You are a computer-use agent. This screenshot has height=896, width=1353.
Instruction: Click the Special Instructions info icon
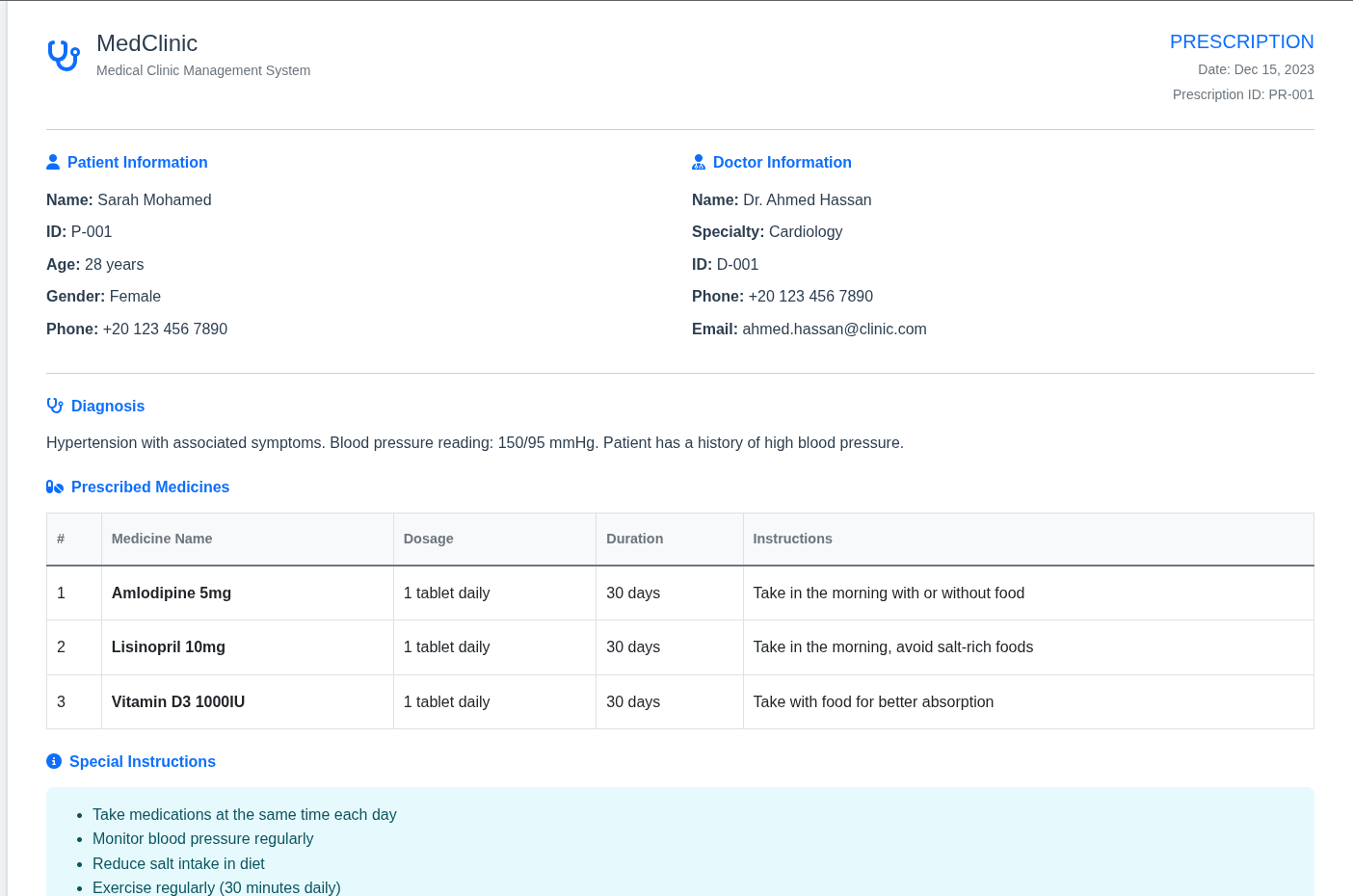click(54, 761)
